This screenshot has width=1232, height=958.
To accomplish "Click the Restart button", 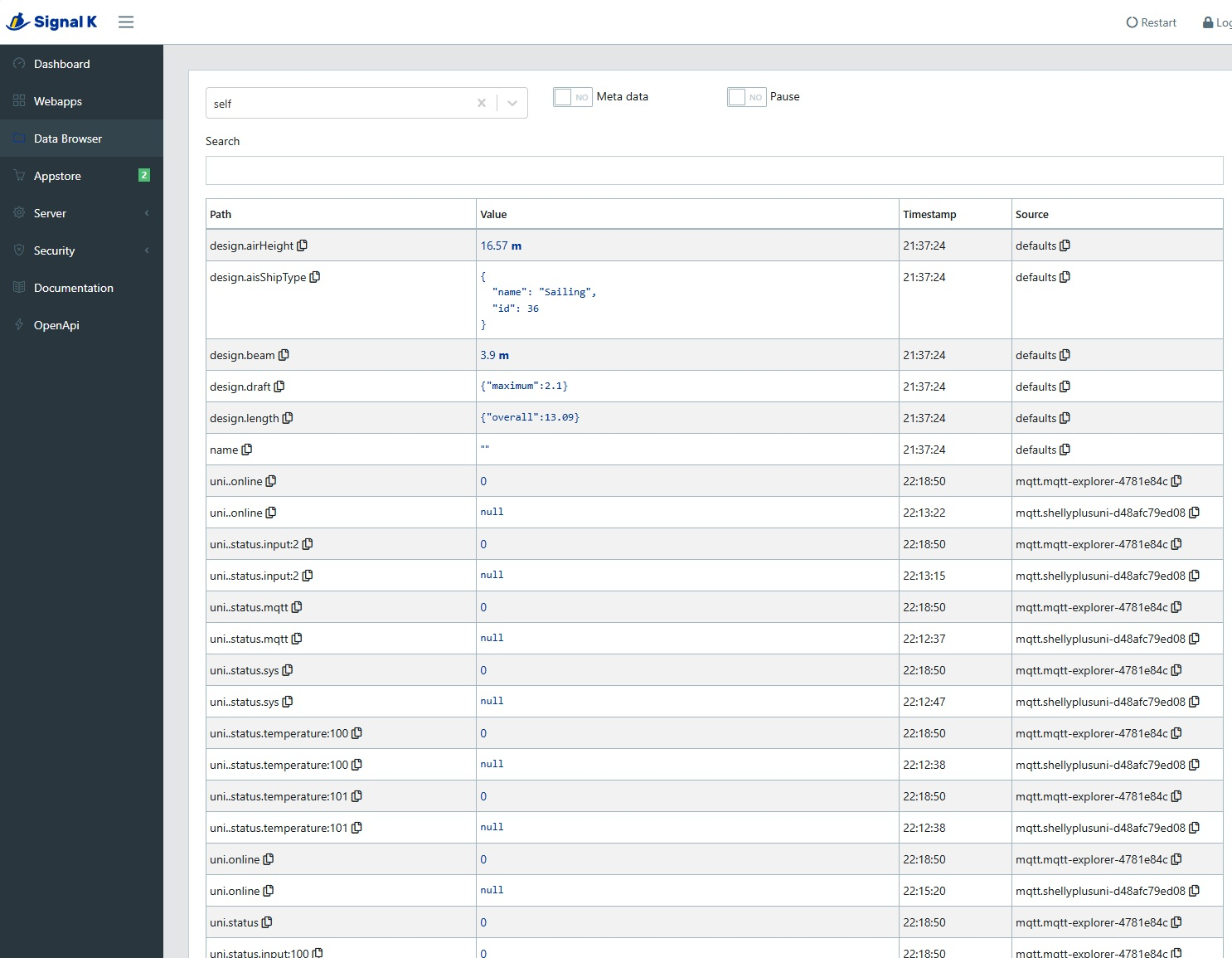I will pos(1152,22).
